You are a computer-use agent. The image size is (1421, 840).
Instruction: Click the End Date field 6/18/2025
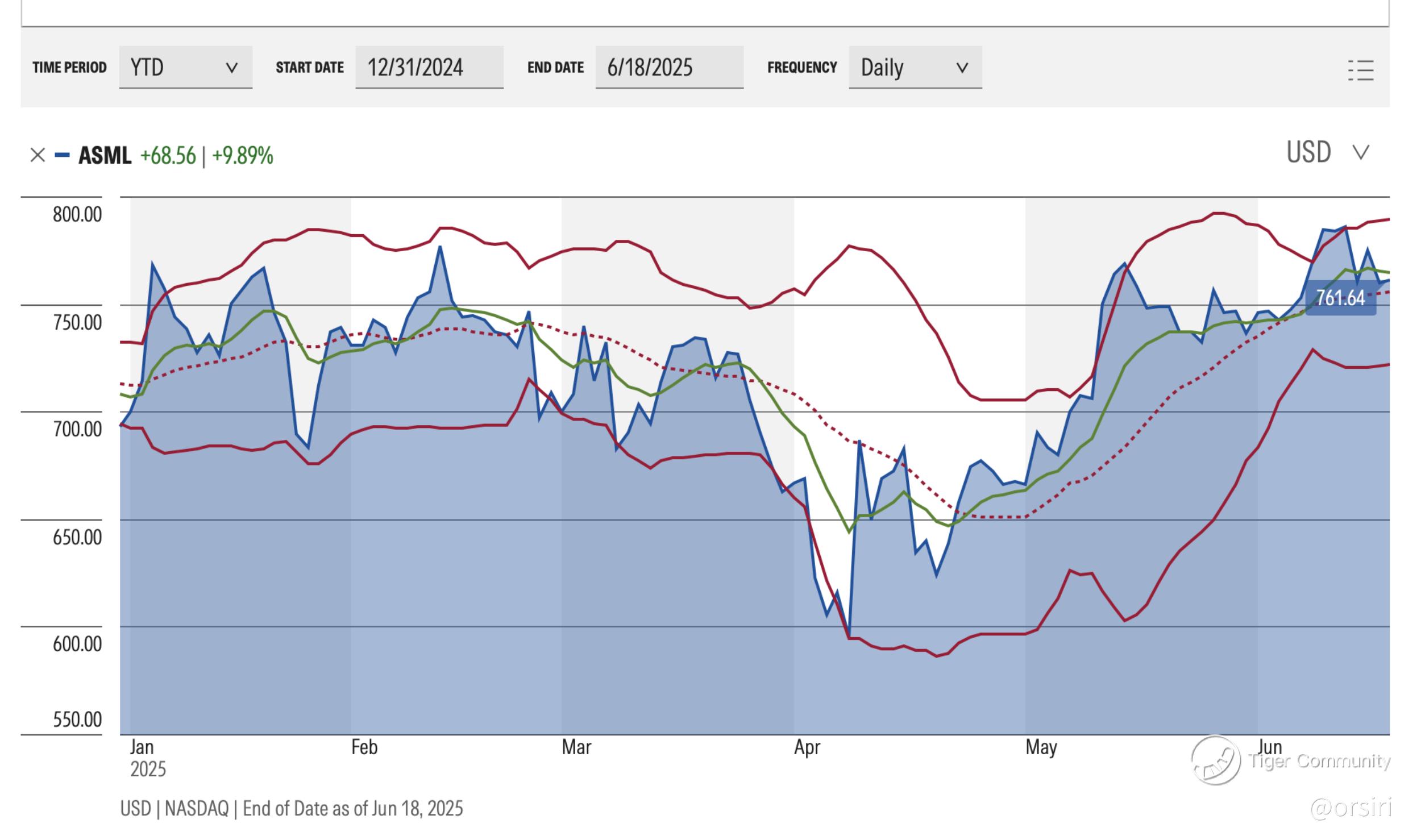click(669, 68)
